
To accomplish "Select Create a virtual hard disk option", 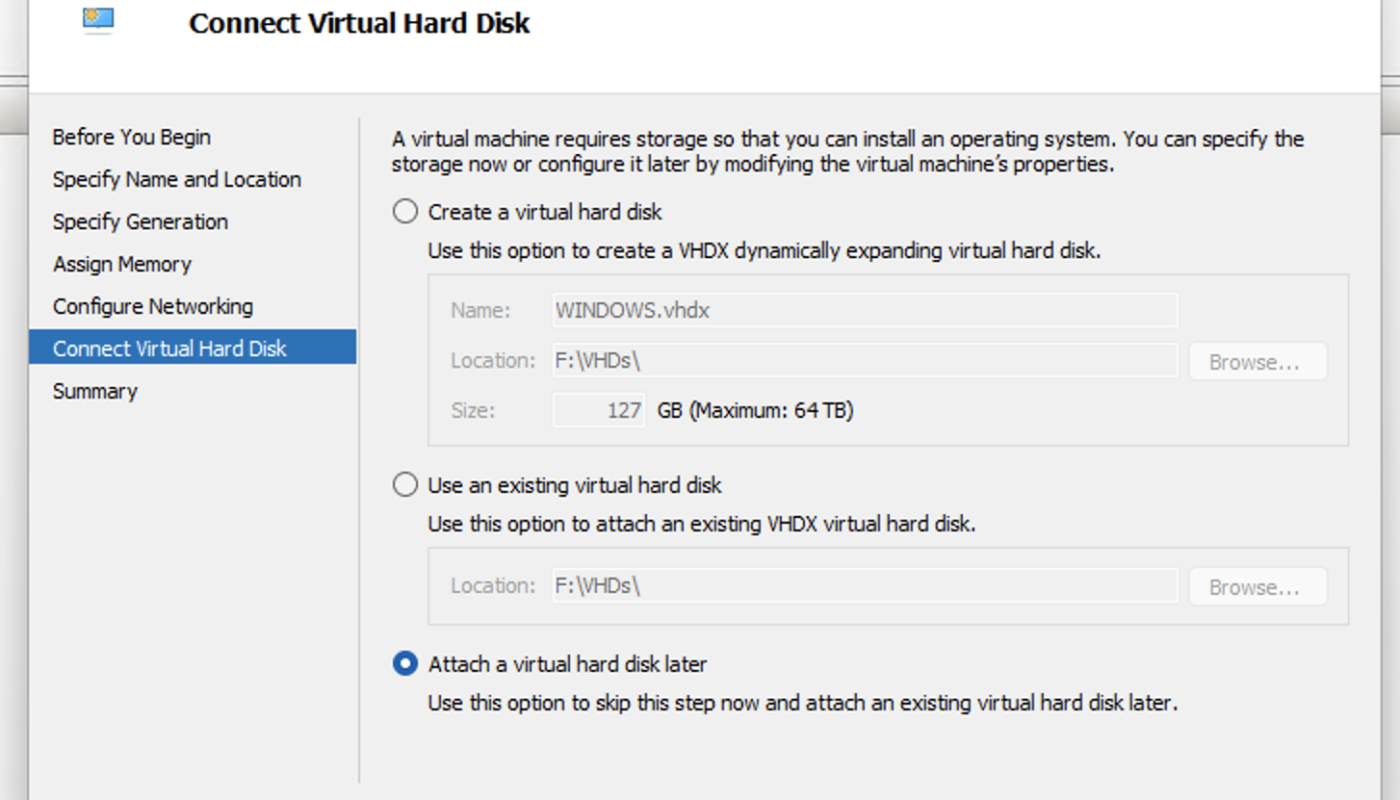I will [405, 212].
